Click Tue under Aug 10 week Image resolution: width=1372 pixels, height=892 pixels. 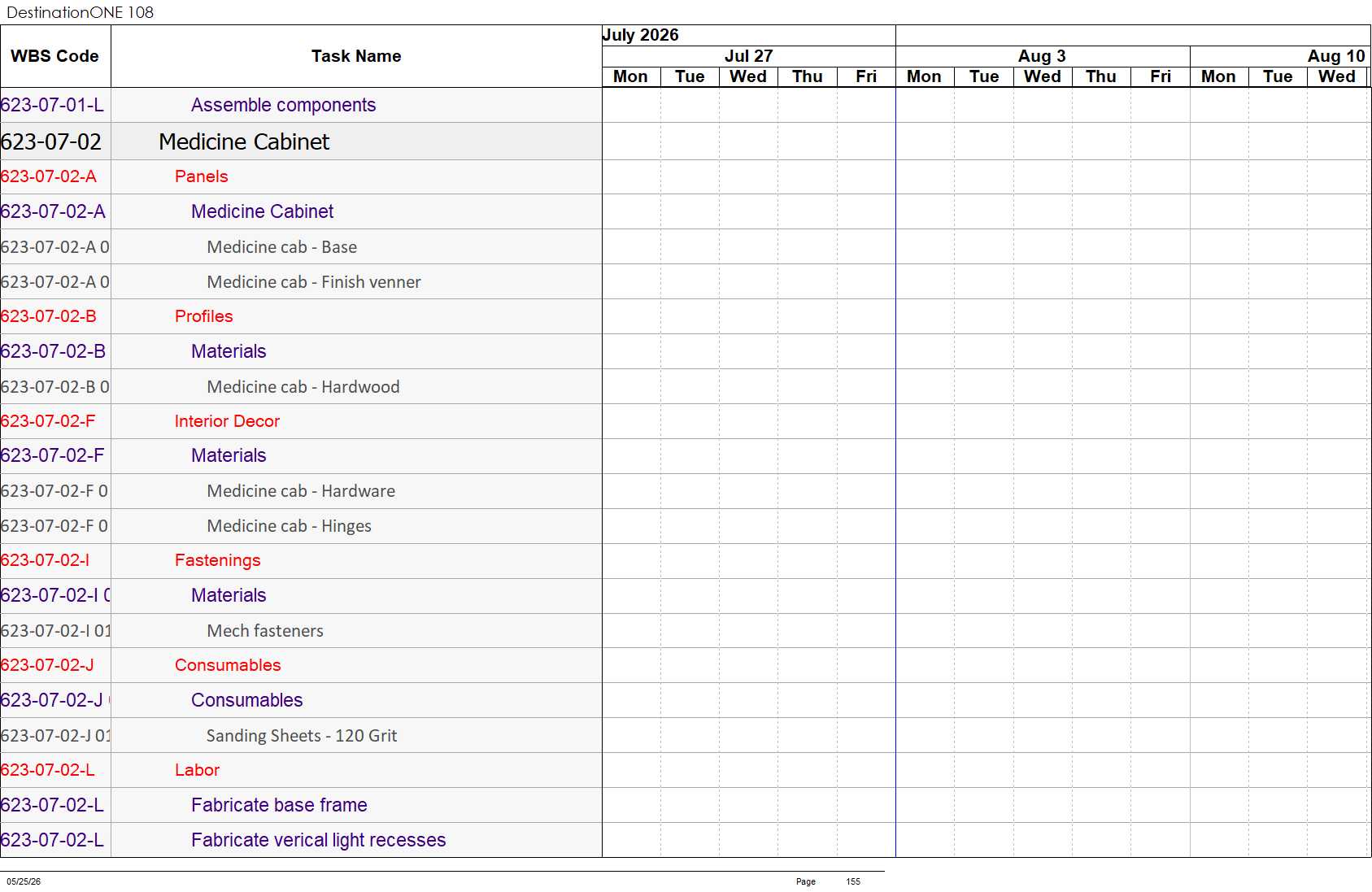(x=1277, y=76)
